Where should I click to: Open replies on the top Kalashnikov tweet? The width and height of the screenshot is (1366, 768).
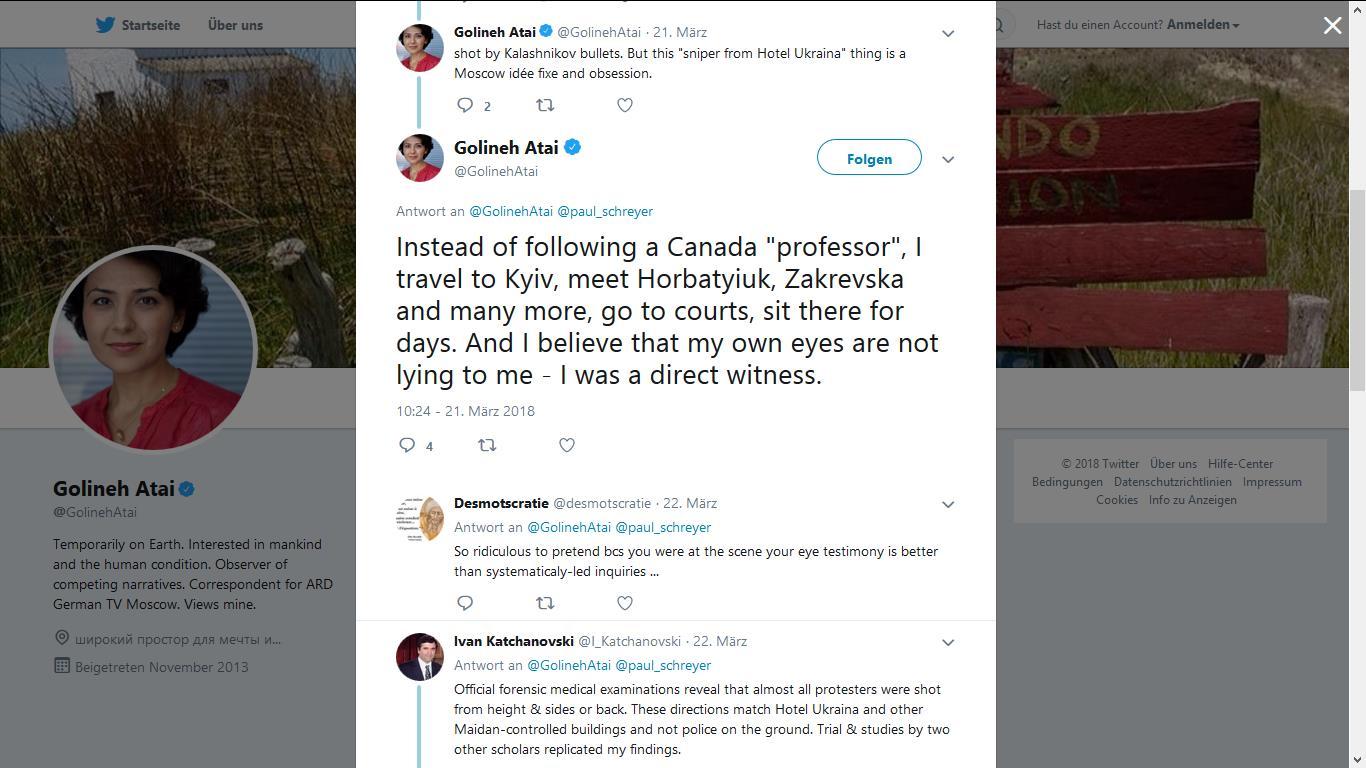click(465, 105)
